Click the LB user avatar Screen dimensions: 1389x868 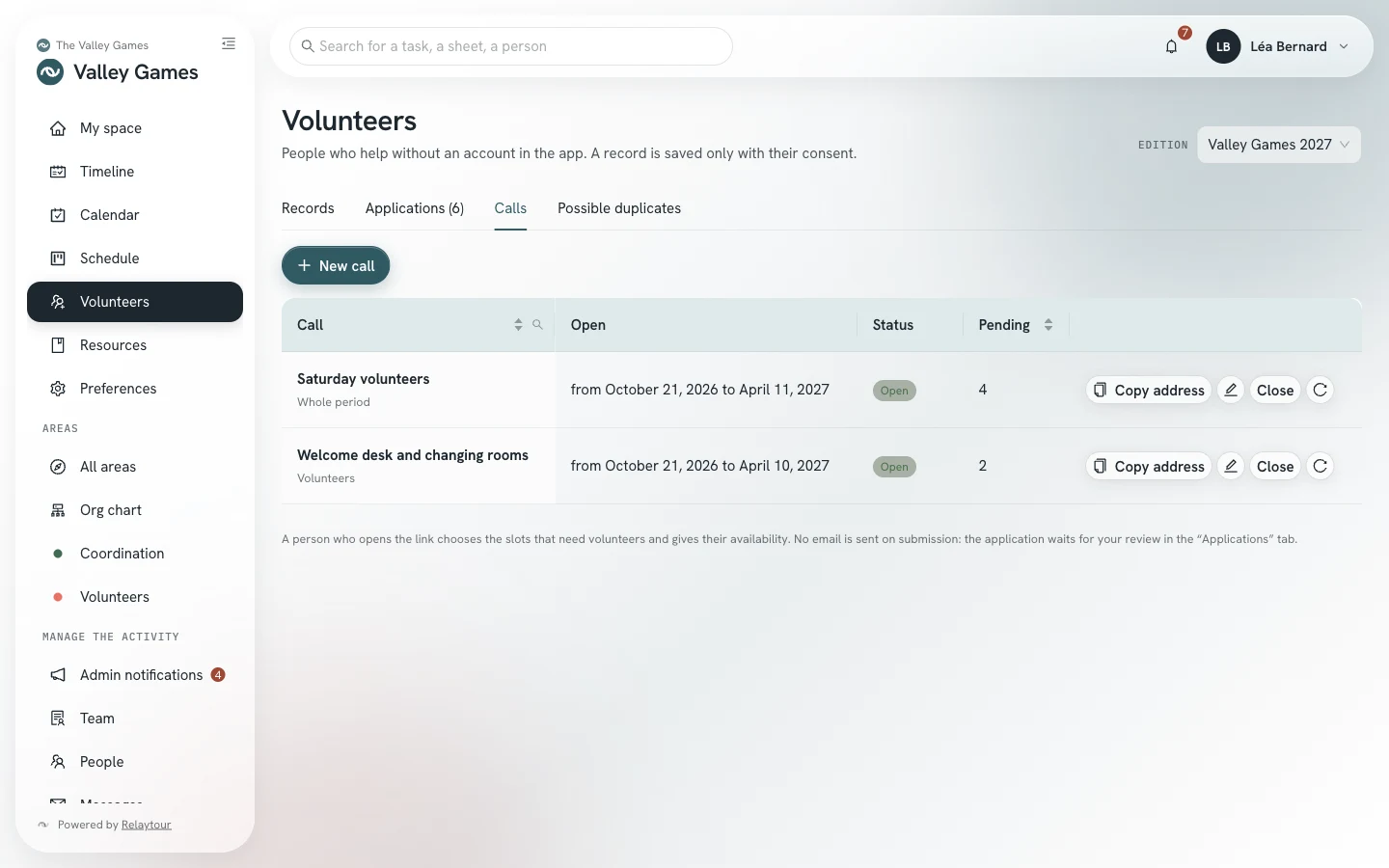pyautogui.click(x=1223, y=46)
